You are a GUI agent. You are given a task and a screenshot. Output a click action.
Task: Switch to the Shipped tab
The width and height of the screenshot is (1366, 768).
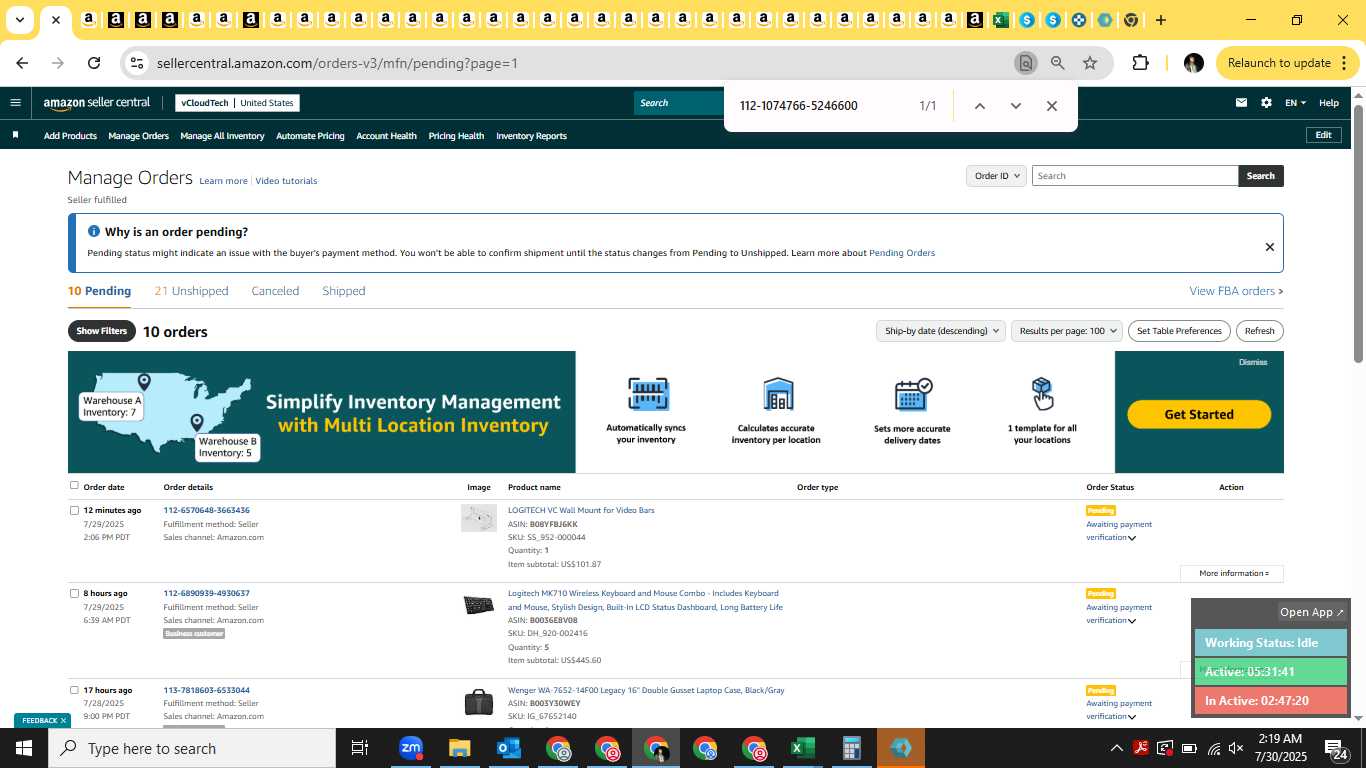point(344,291)
